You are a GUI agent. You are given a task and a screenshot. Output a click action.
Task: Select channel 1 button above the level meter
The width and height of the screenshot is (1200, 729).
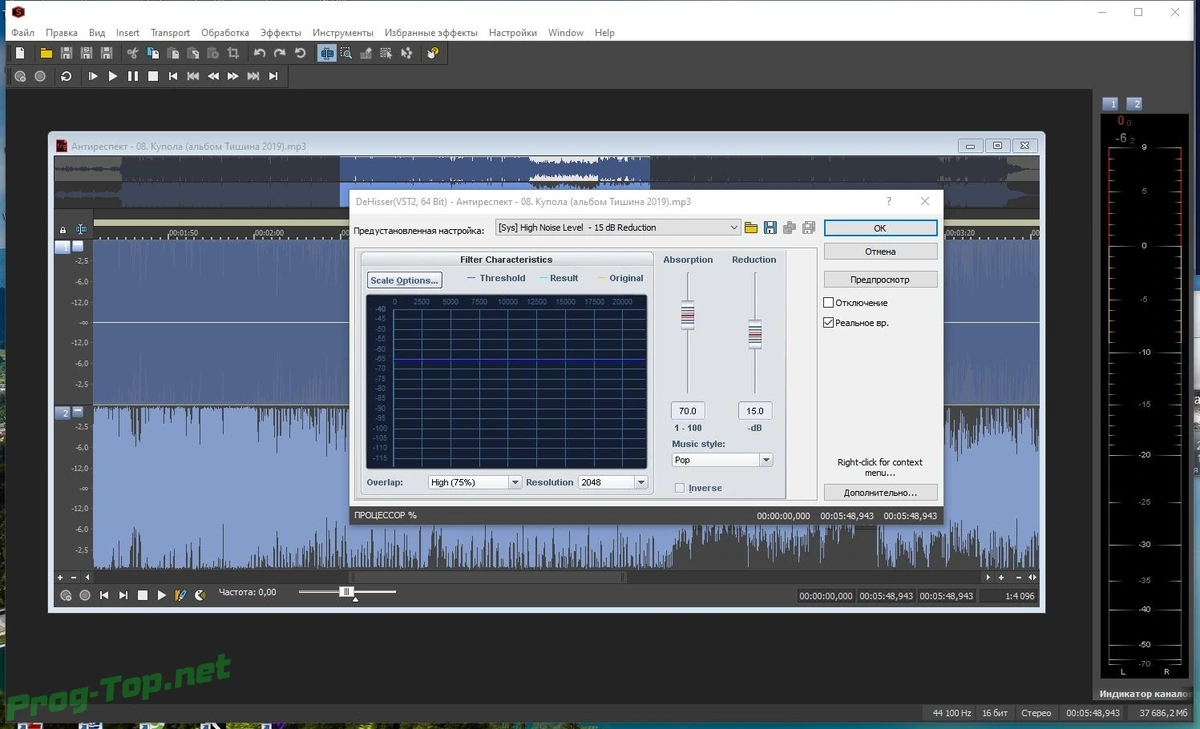tap(1110, 104)
